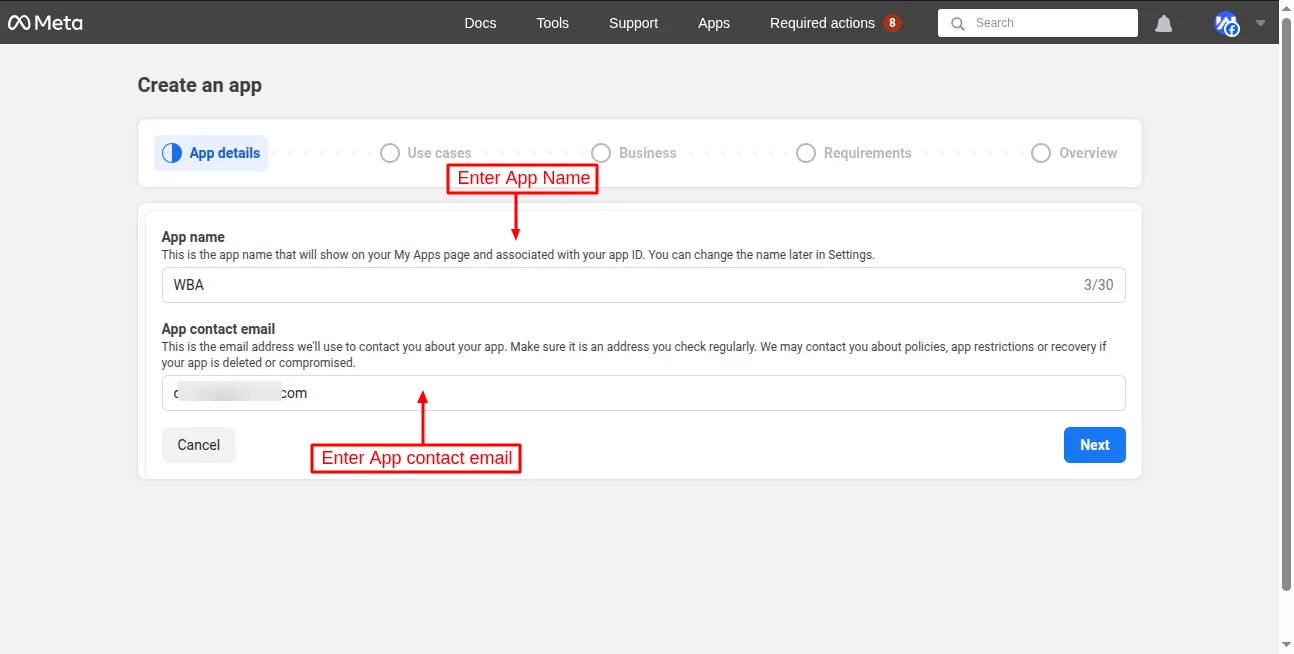This screenshot has width=1294, height=654.
Task: Click the Business step circle
Action: point(601,153)
